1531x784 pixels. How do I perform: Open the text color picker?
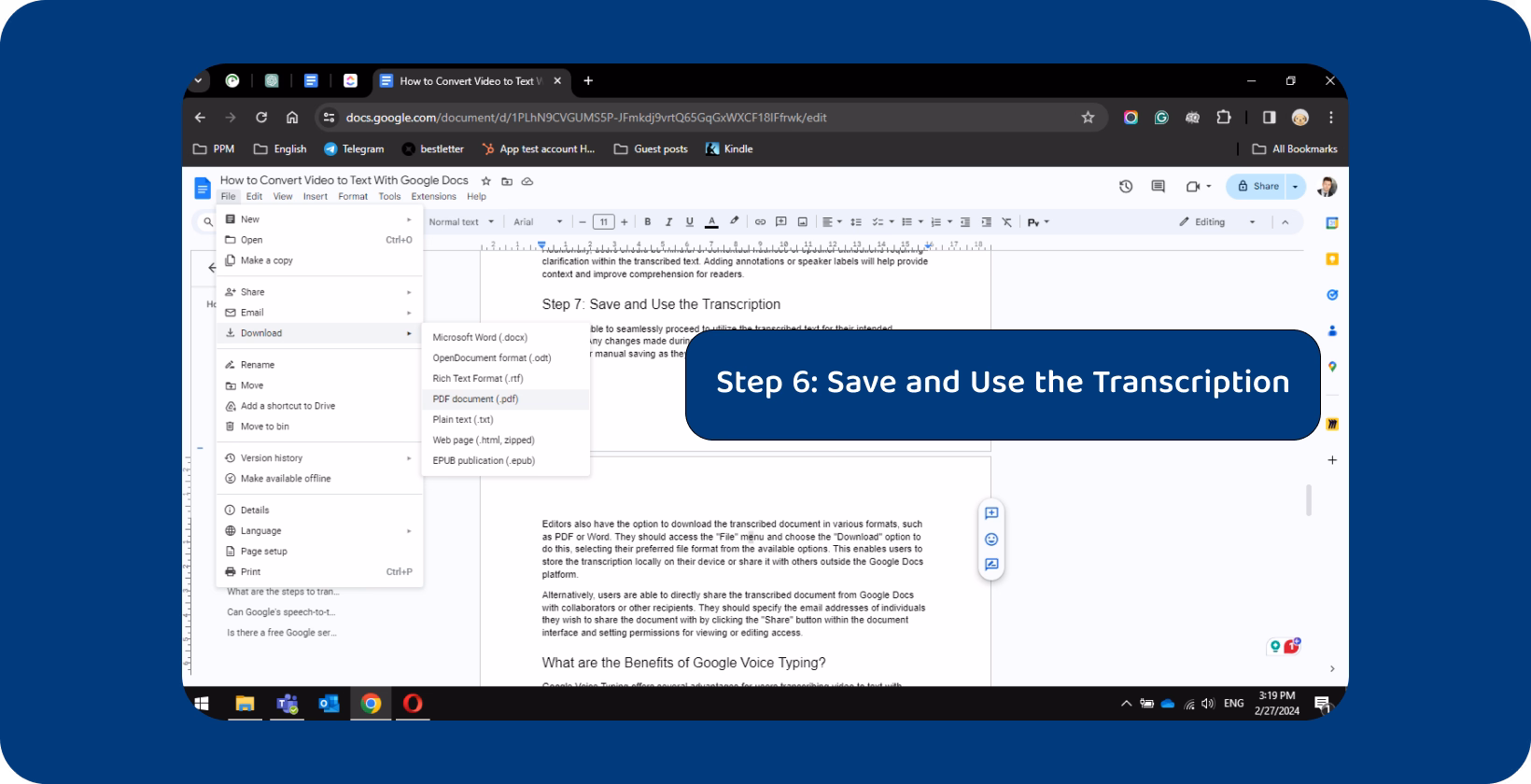pos(711,222)
